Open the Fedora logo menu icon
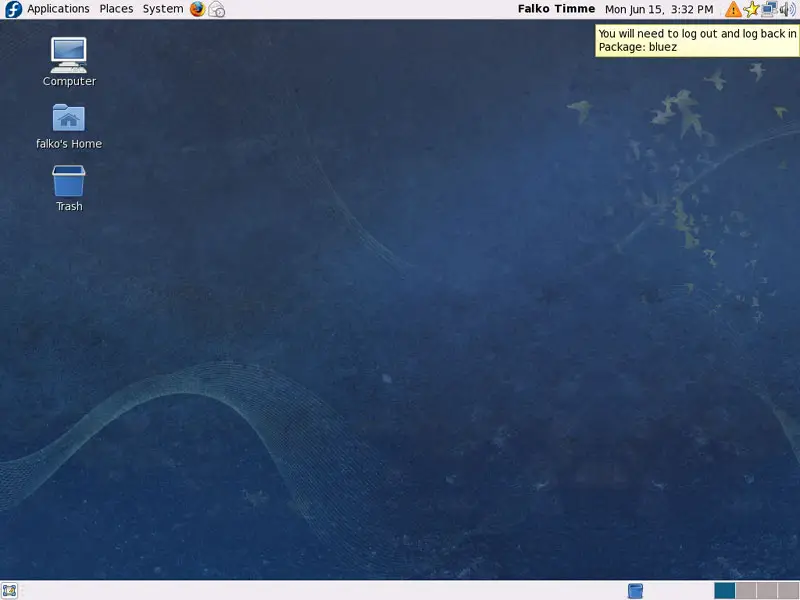 [x=13, y=9]
